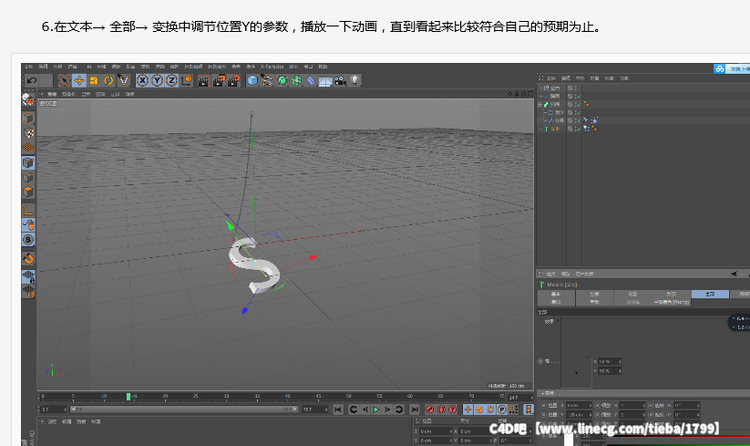Click the Tweak mouse icon
Viewport: 750px width, 446px height.
[x=28, y=225]
